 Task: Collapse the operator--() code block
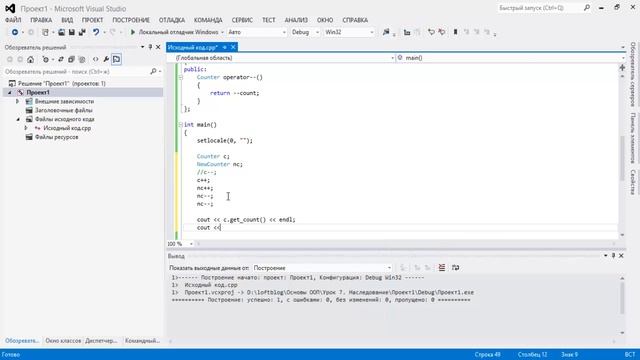(180, 77)
